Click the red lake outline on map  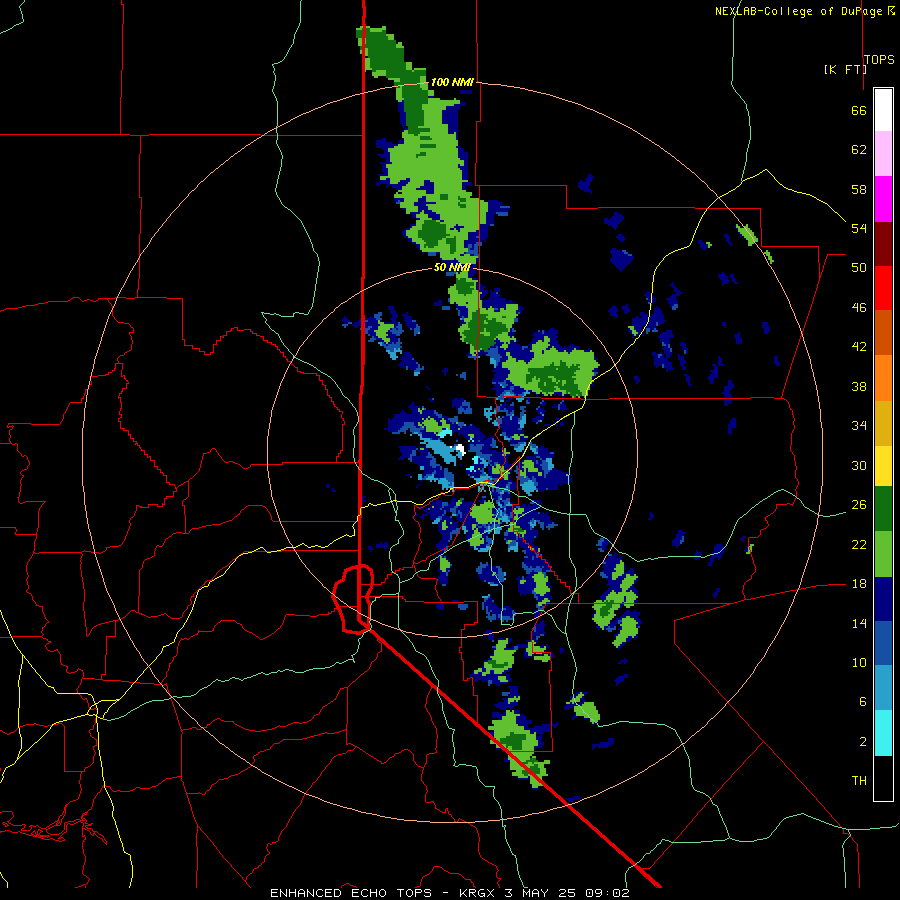353,599
